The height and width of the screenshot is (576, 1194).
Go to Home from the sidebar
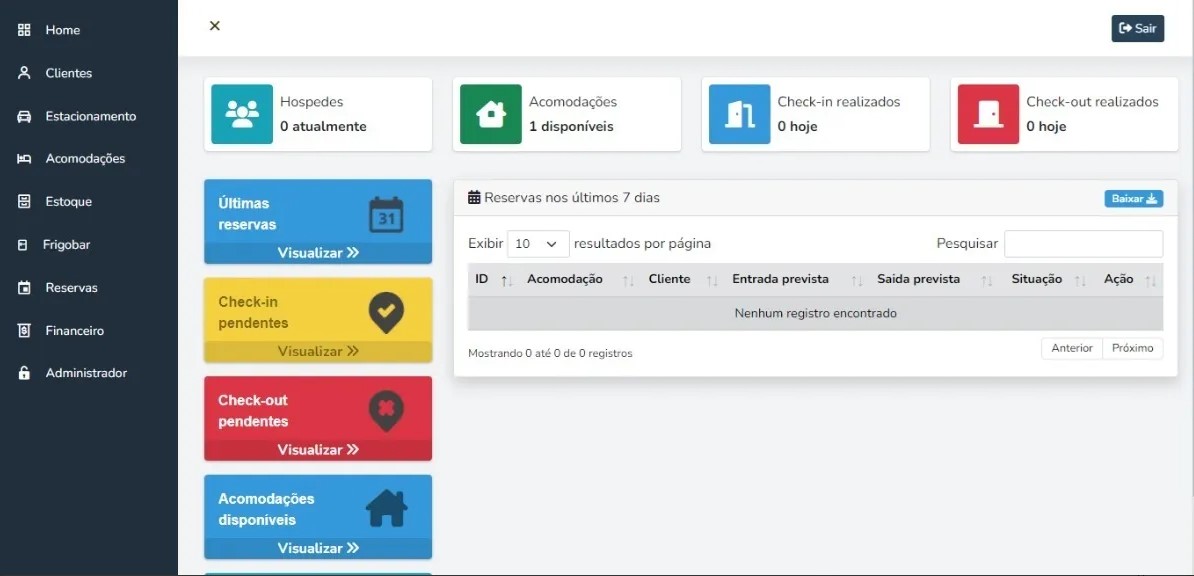point(22,29)
